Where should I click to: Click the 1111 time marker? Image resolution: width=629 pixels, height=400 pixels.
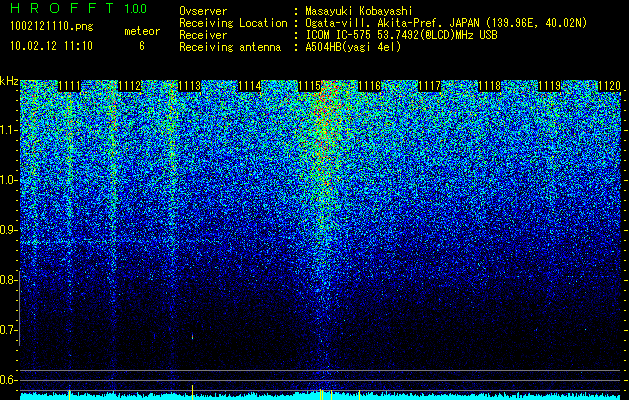(x=70, y=86)
